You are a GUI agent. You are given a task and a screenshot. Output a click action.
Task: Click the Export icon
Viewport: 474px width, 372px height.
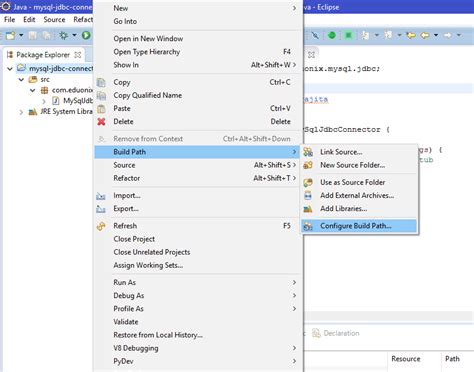(101, 209)
